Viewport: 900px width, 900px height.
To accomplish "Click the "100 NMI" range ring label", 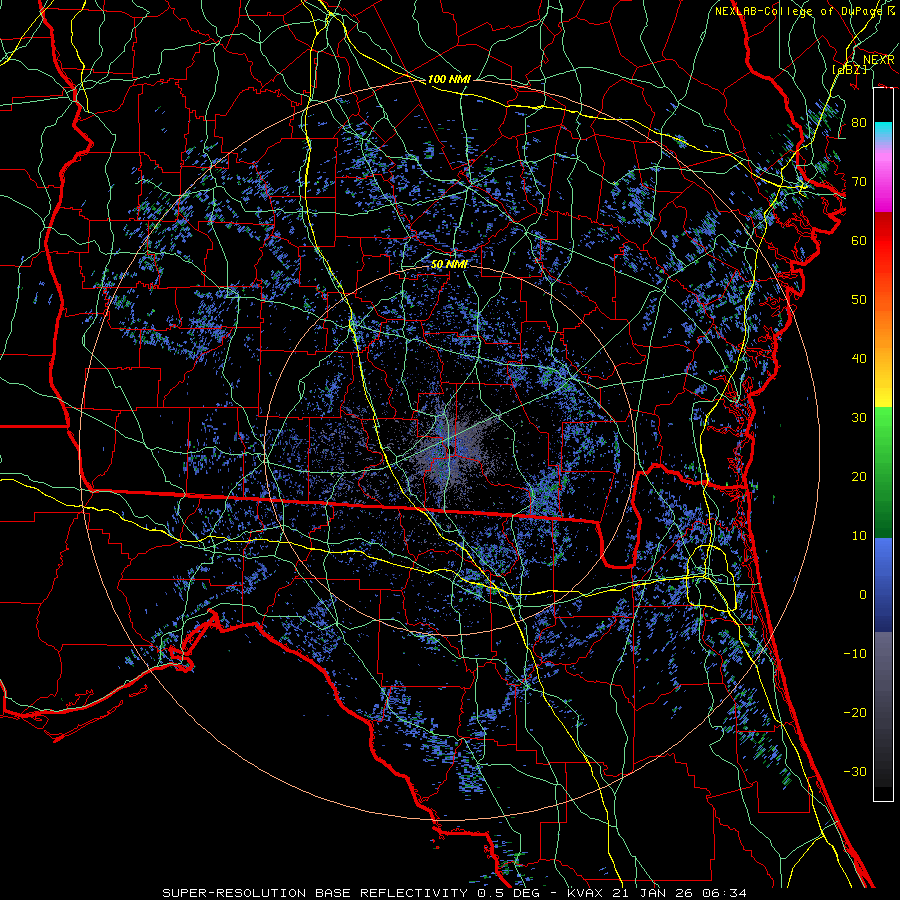I will [x=449, y=79].
